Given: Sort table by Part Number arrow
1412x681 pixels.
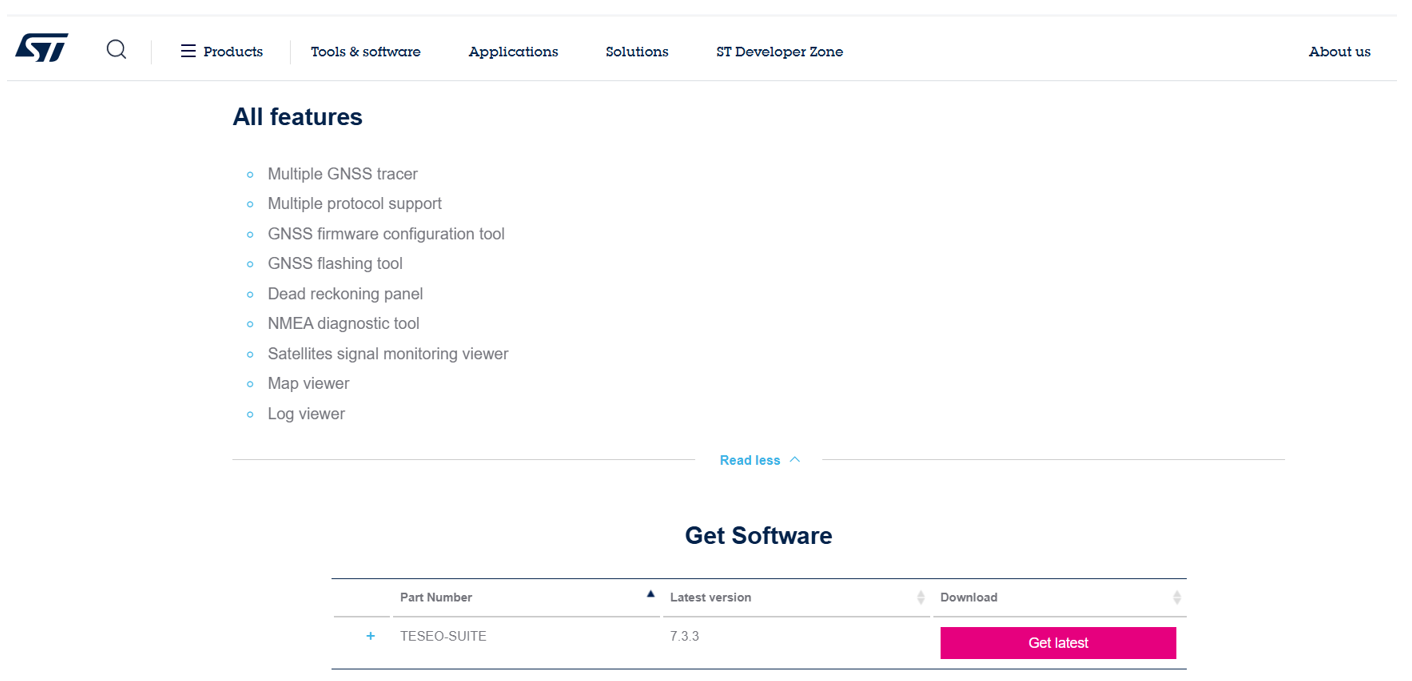Looking at the screenshot, I should pyautogui.click(x=650, y=595).
